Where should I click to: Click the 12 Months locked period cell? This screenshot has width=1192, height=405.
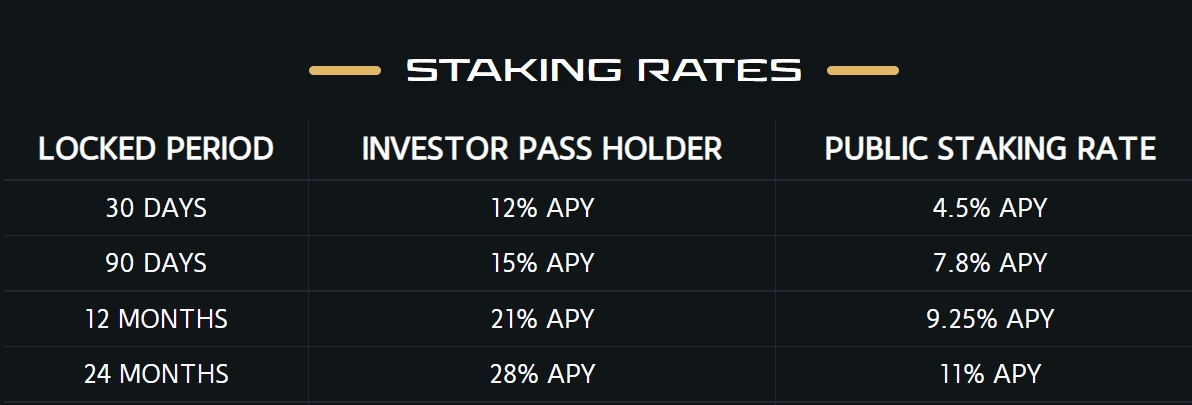point(156,318)
